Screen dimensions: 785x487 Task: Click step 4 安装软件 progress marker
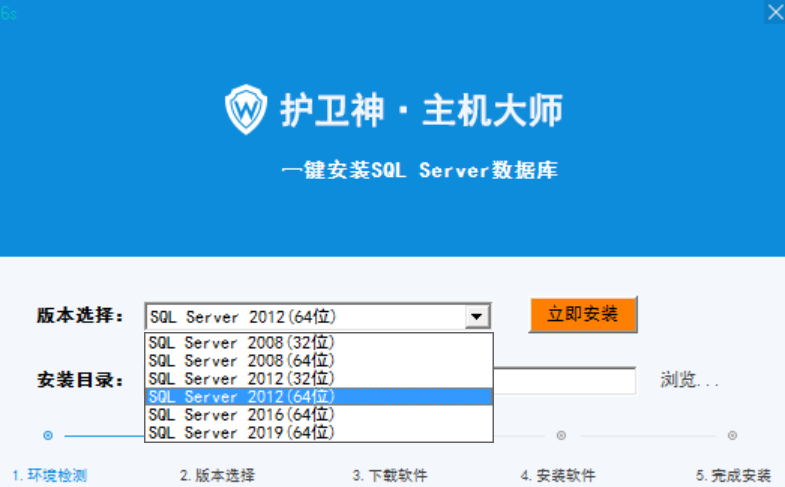tap(561, 435)
